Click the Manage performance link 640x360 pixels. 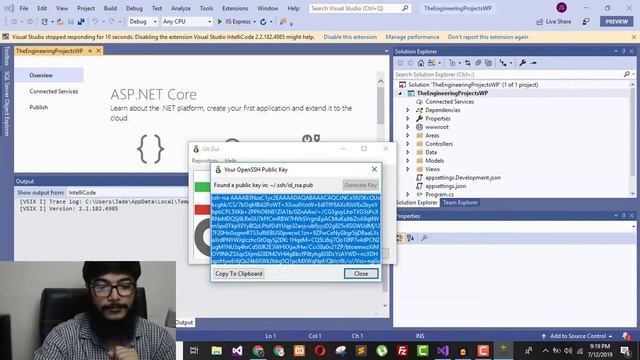tap(412, 37)
